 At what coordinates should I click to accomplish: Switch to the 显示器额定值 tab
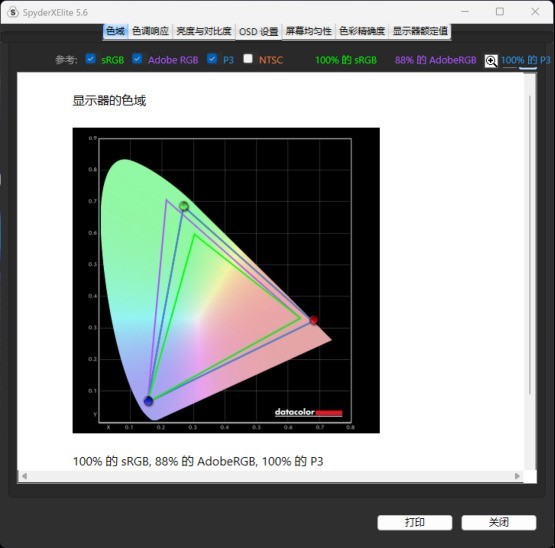pos(420,32)
